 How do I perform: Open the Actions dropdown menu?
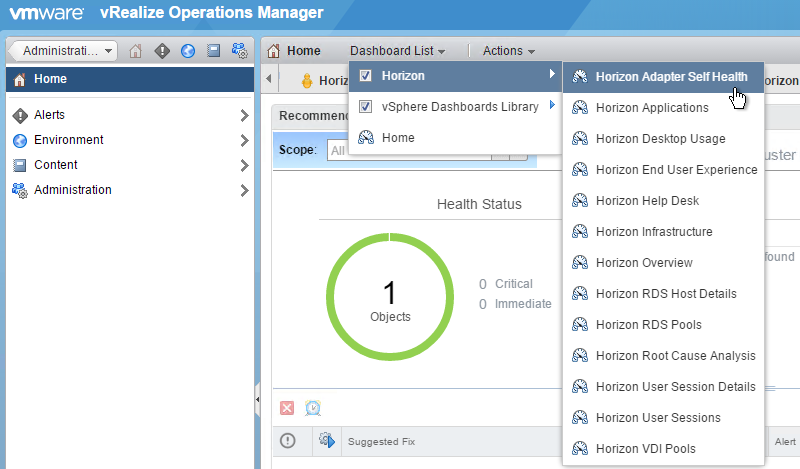509,51
